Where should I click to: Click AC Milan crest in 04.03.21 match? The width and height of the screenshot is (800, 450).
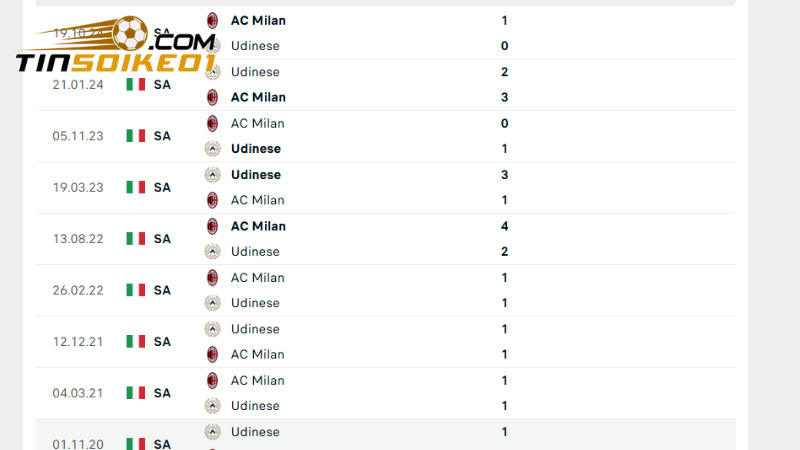coord(212,380)
